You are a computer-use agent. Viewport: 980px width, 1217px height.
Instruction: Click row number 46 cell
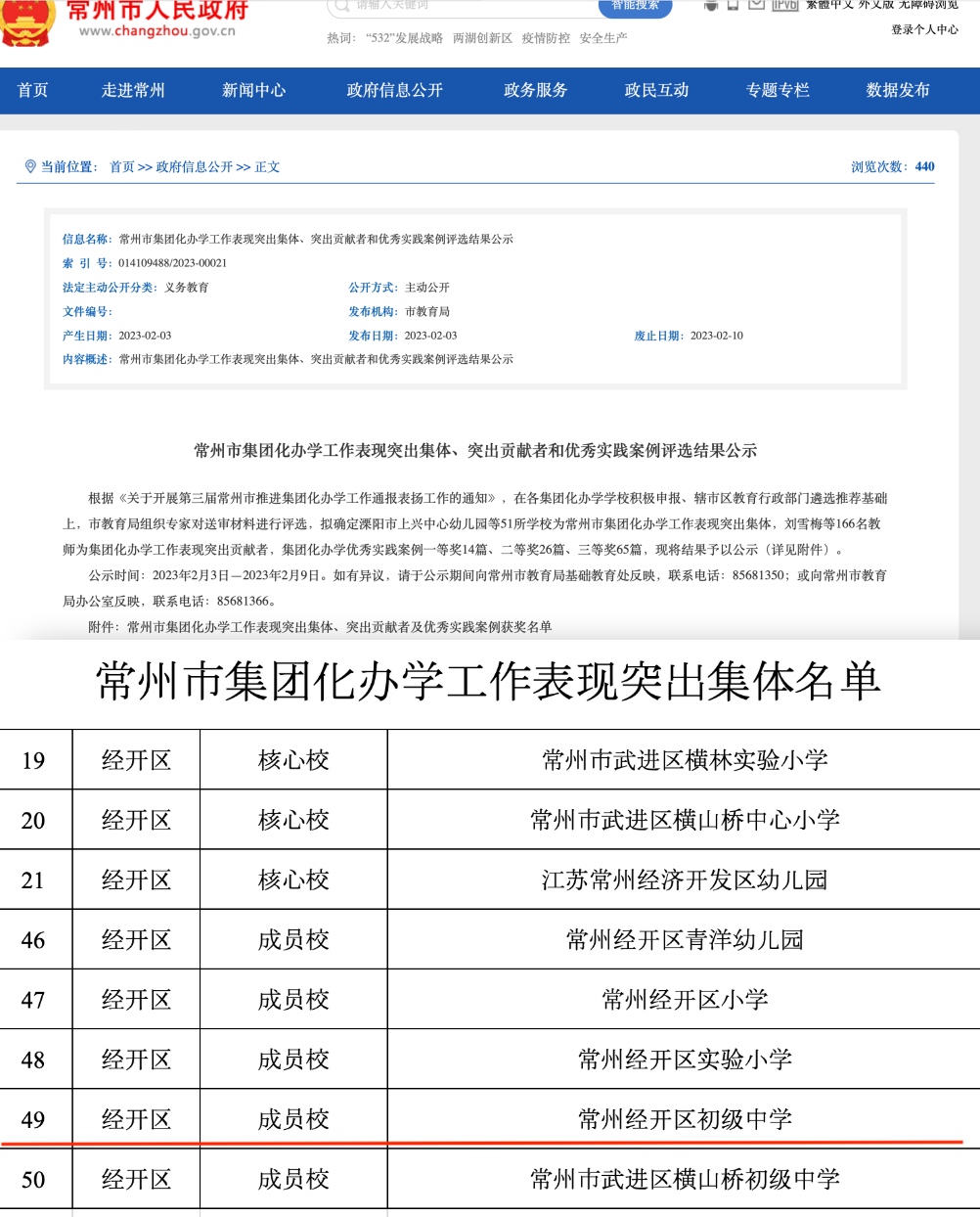[33, 940]
